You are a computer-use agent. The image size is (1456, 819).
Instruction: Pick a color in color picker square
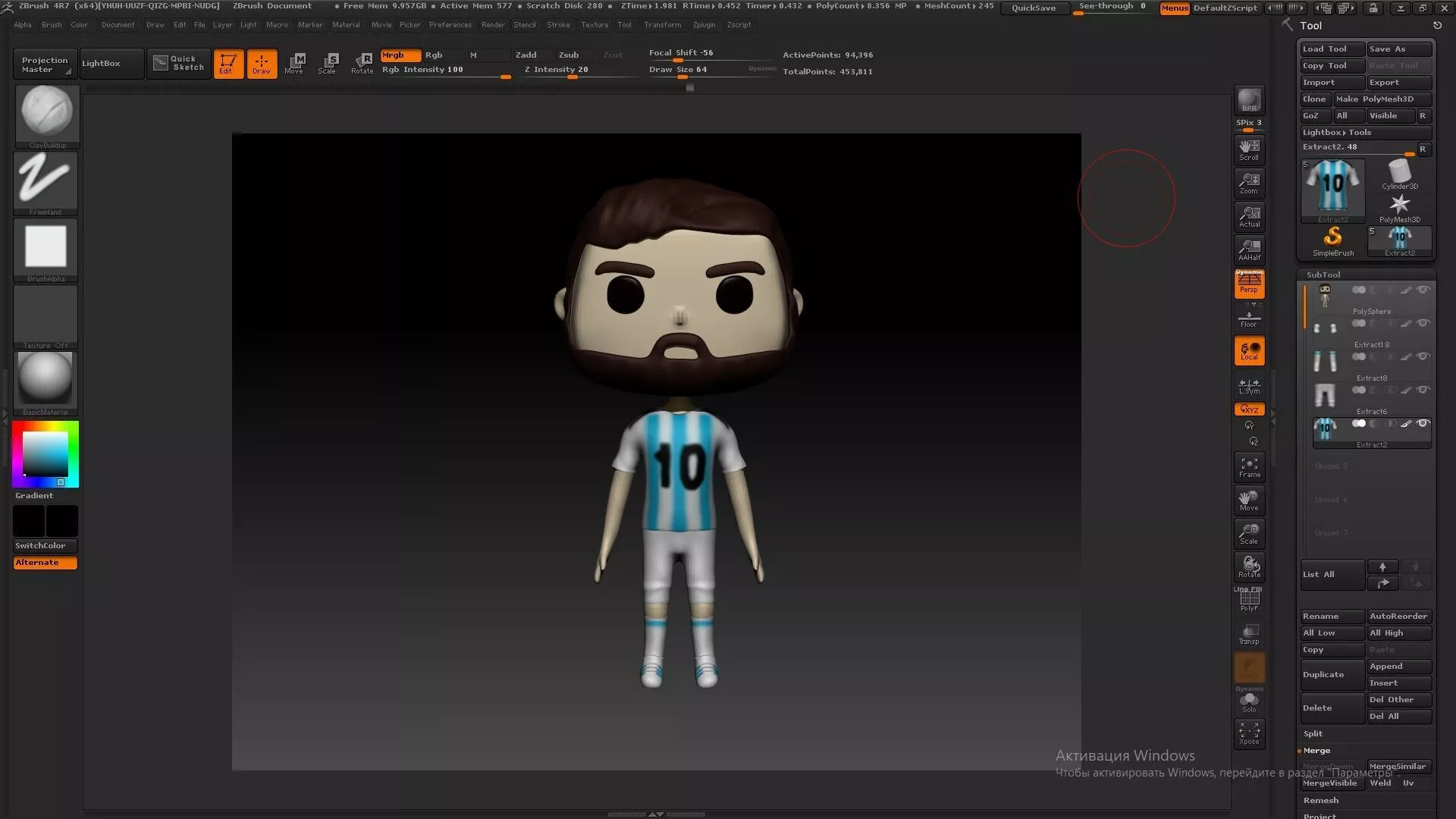(x=45, y=453)
